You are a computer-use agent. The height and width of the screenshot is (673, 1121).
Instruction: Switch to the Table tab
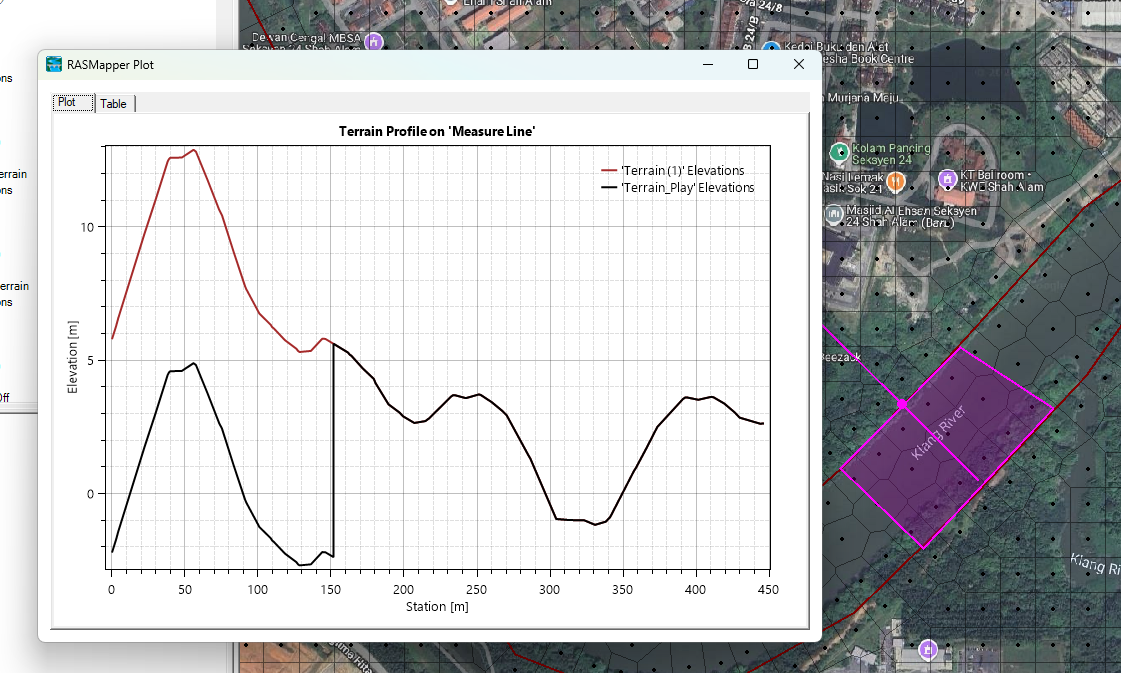point(114,103)
